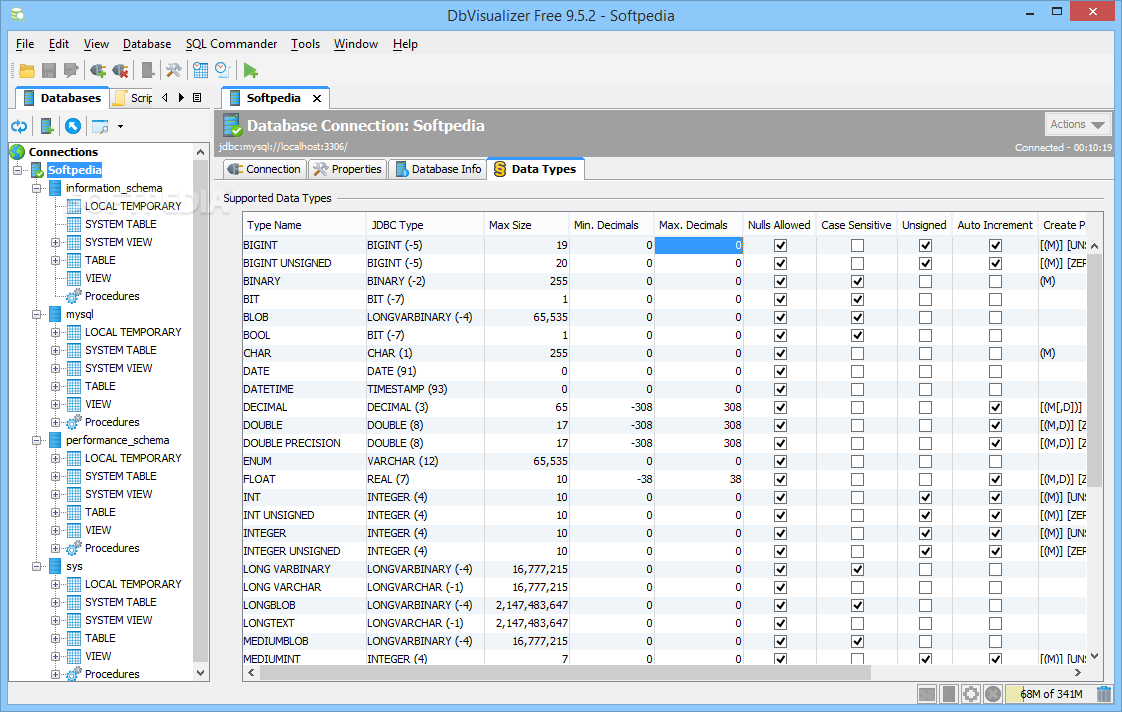The width and height of the screenshot is (1122, 712).
Task: Create new database connection with server plus icon
Action: [x=47, y=127]
